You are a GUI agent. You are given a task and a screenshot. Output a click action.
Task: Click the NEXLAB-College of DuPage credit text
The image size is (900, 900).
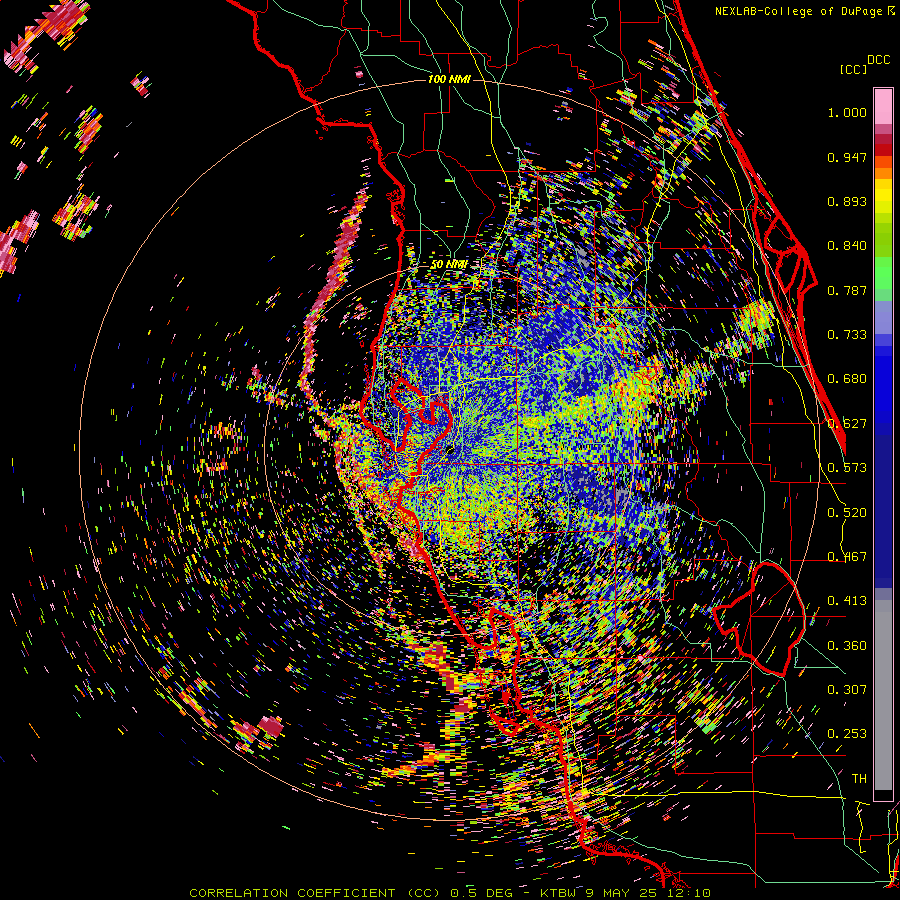coord(798,11)
